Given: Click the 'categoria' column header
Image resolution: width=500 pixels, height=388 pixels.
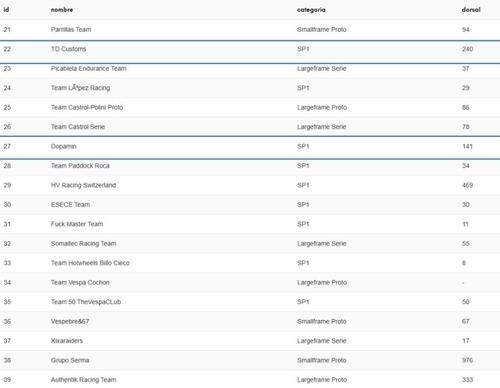Looking at the screenshot, I should coord(311,10).
